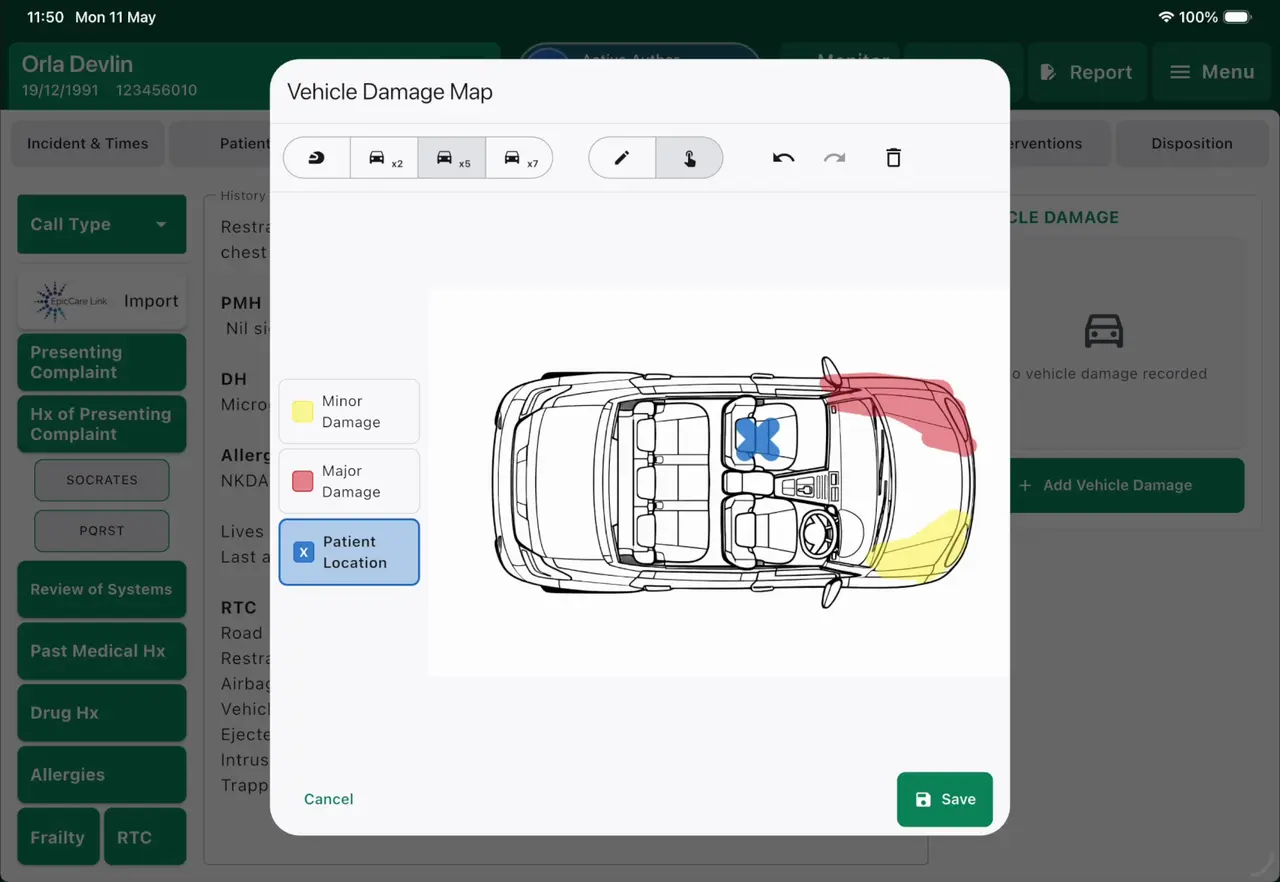Open the main Menu

(x=1212, y=72)
